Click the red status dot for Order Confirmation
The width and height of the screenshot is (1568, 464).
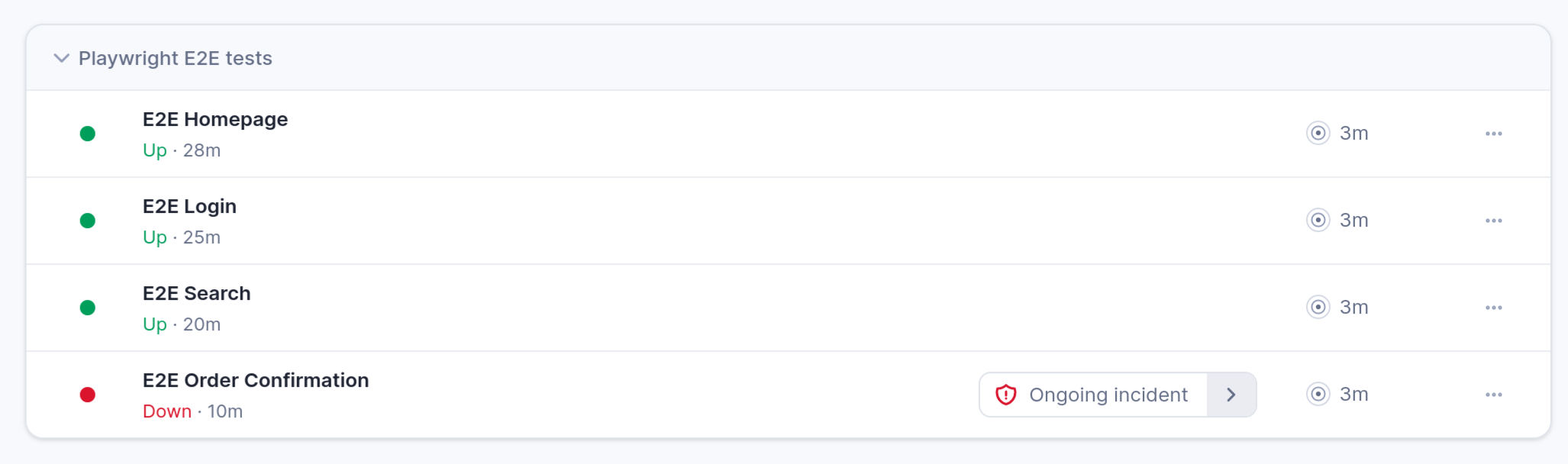pyautogui.click(x=88, y=395)
